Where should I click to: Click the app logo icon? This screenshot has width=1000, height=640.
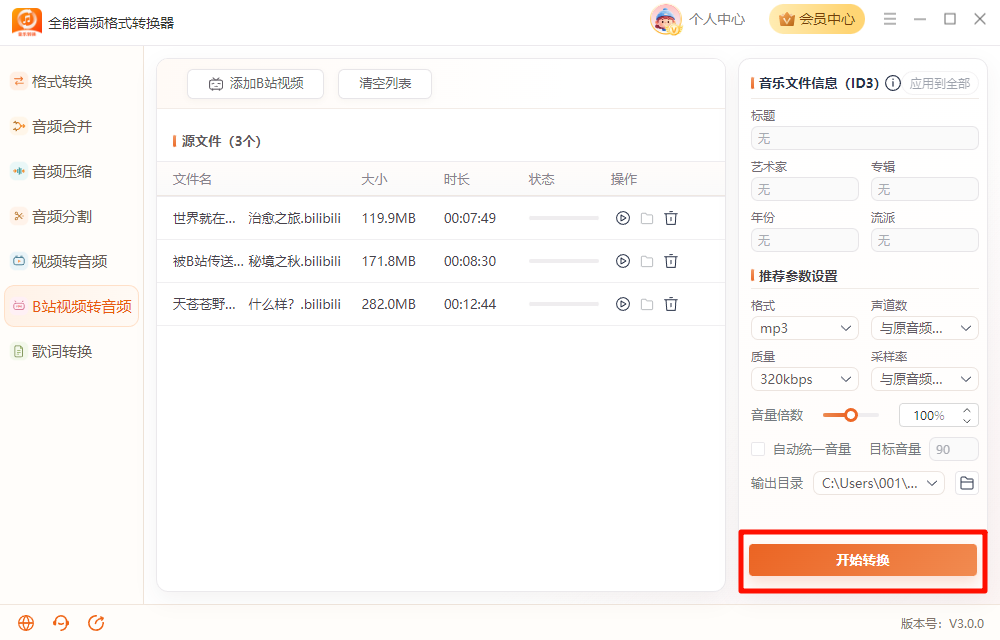pos(27,22)
